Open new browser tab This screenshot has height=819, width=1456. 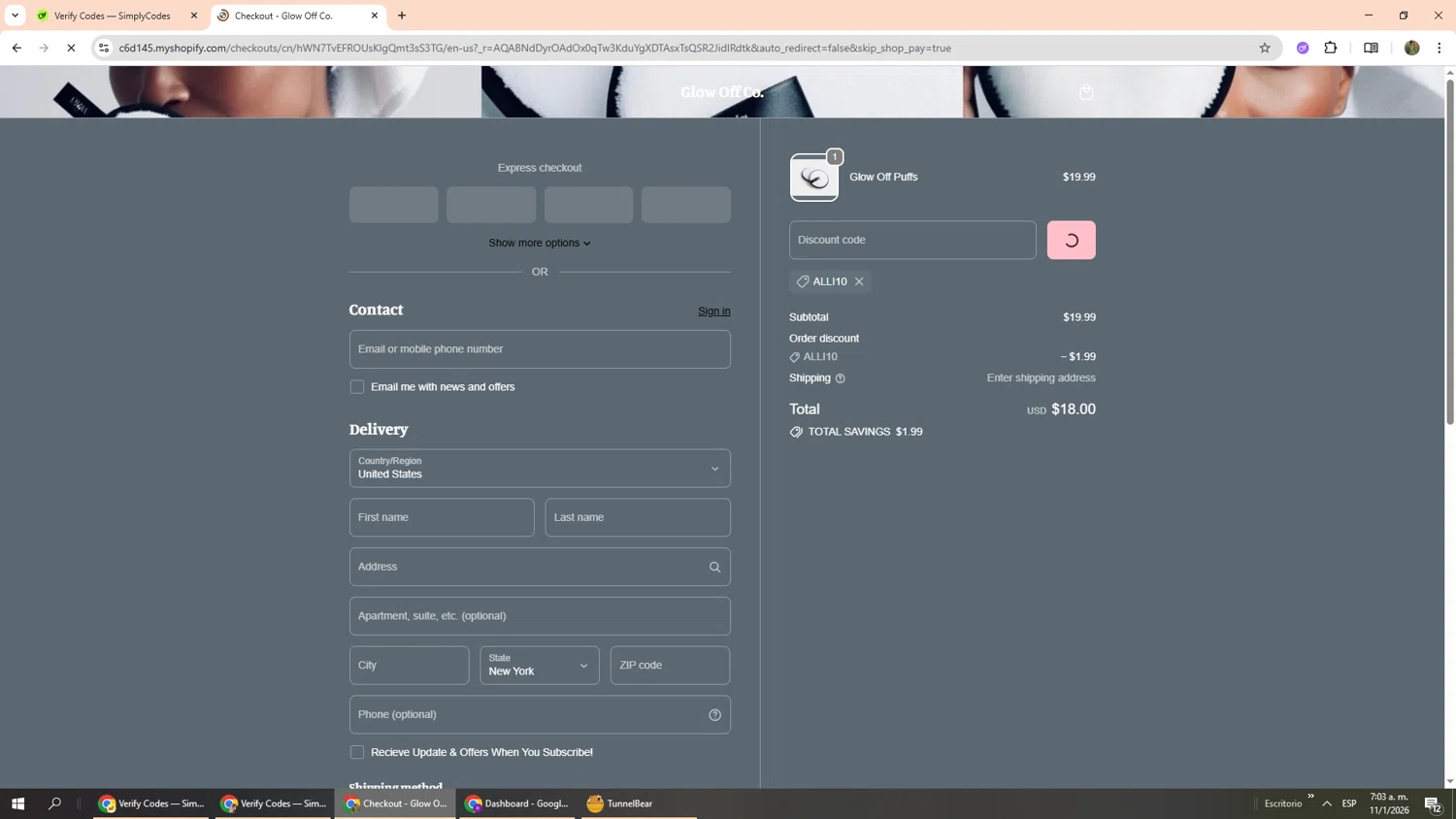402,16
